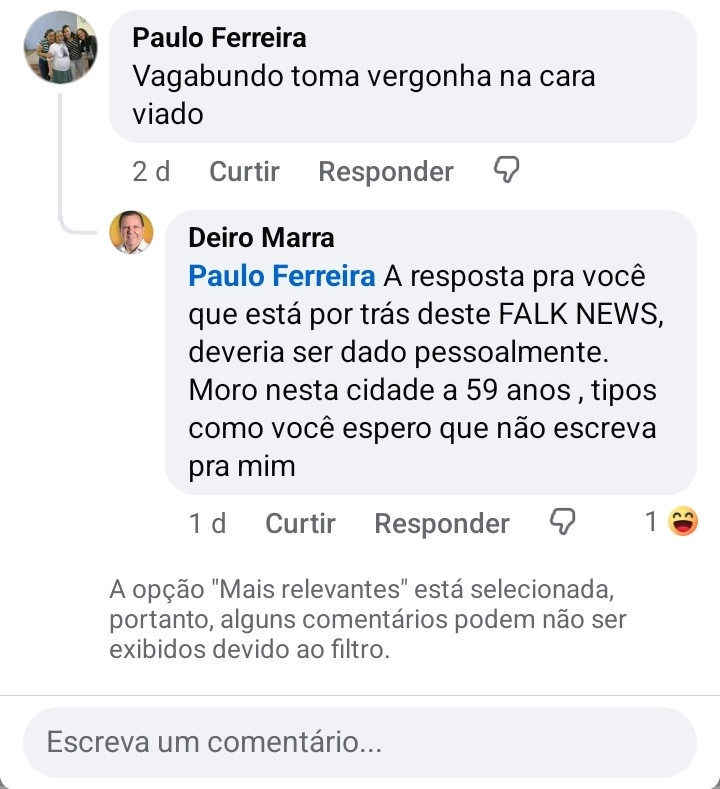This screenshot has height=789, width=720.
Task: Open Deiro Marra's profile picture
Action: (131, 233)
